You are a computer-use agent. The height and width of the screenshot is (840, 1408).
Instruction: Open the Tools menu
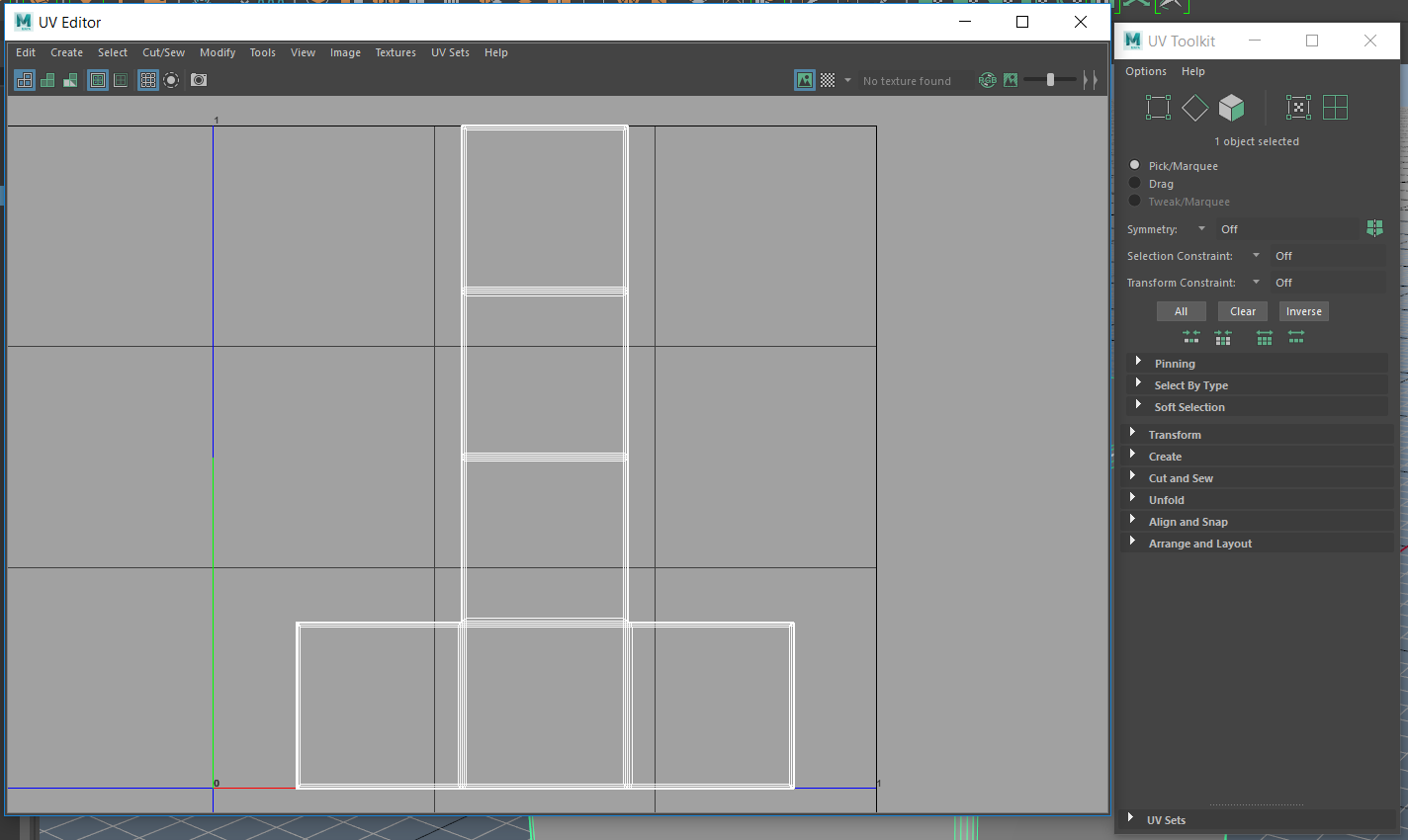263,52
